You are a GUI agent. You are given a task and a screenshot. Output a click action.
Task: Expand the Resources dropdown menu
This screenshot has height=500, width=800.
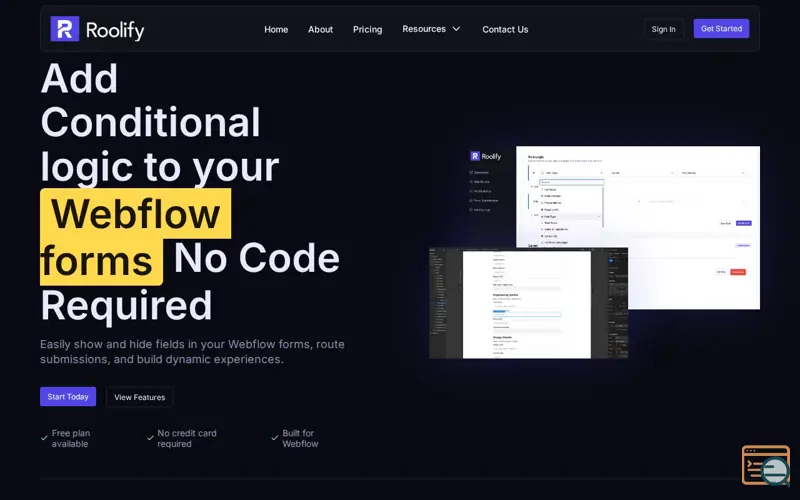(x=431, y=29)
